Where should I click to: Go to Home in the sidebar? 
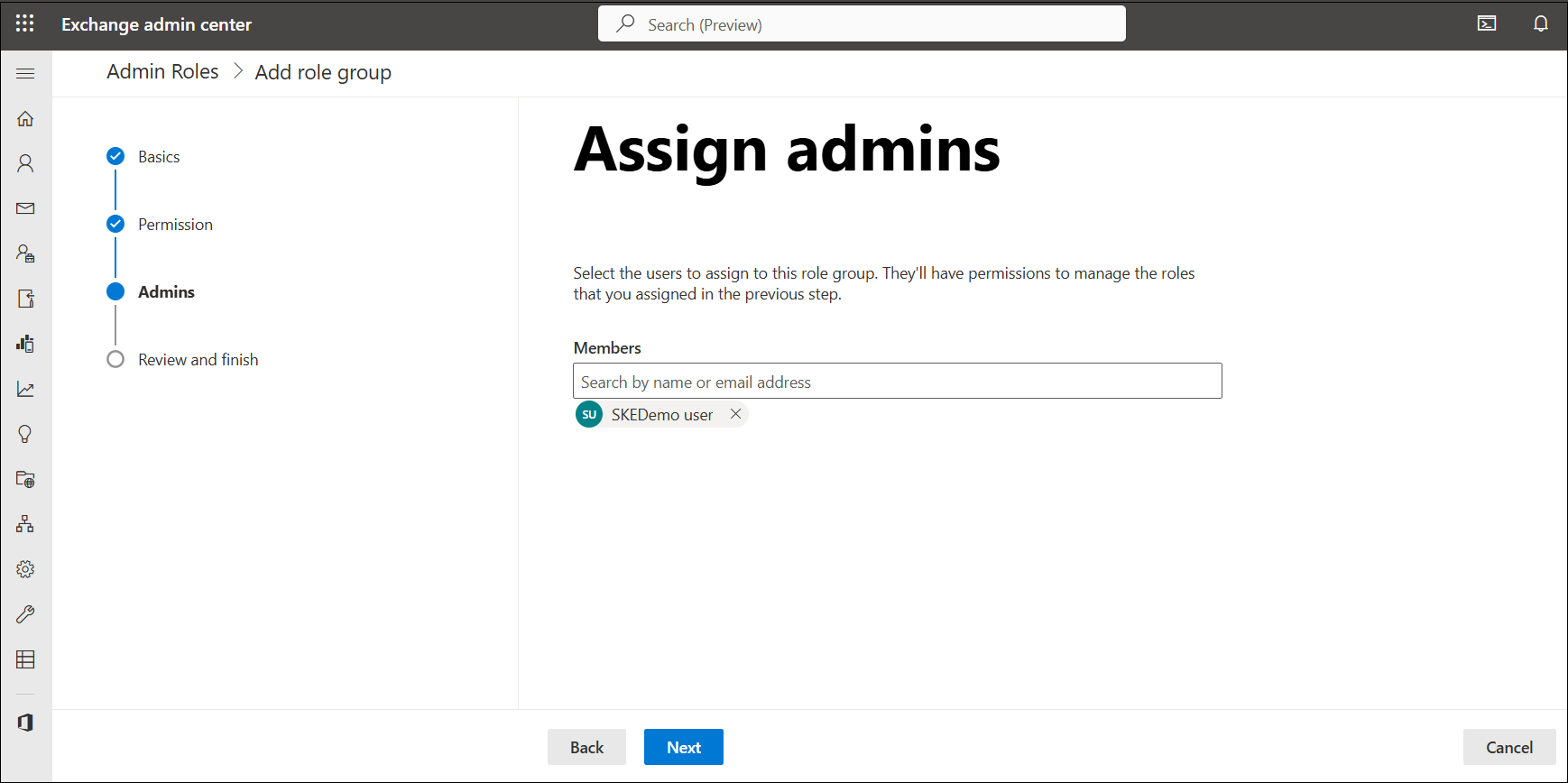point(25,119)
